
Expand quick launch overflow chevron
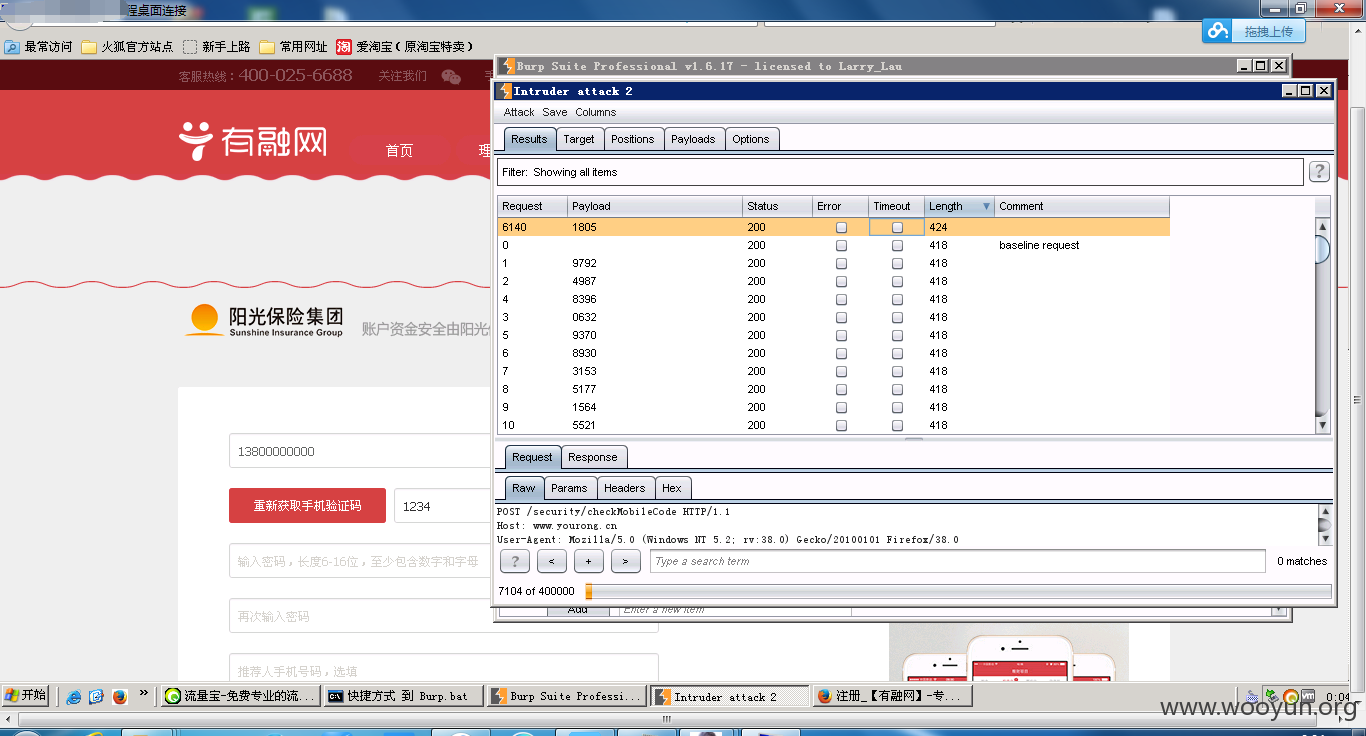point(143,692)
